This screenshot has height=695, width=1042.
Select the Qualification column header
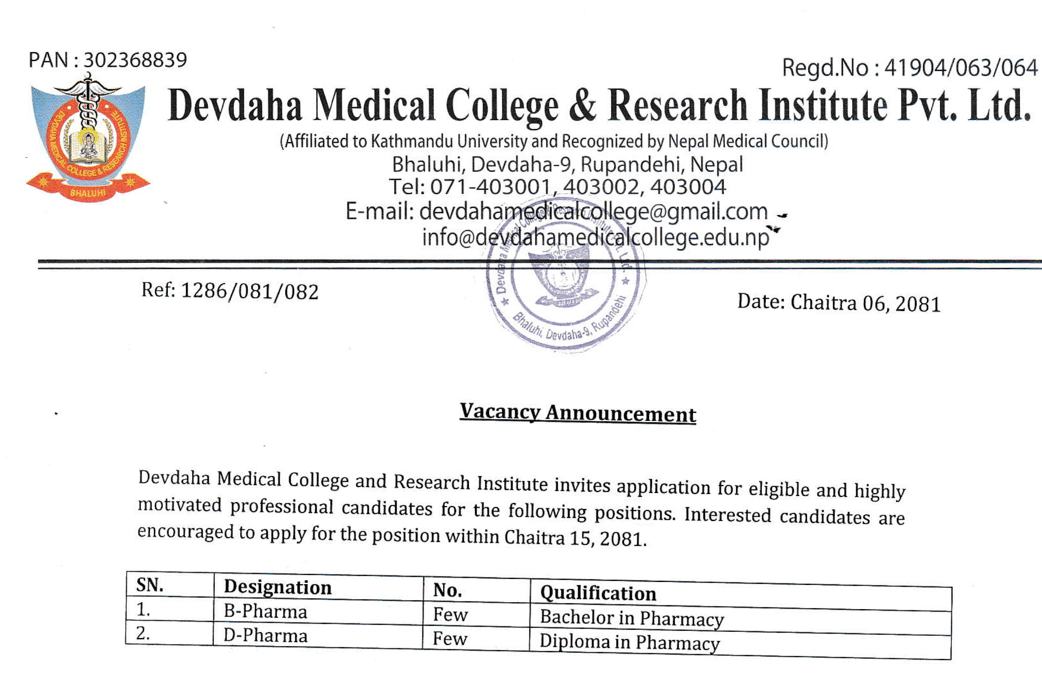coord(599,593)
